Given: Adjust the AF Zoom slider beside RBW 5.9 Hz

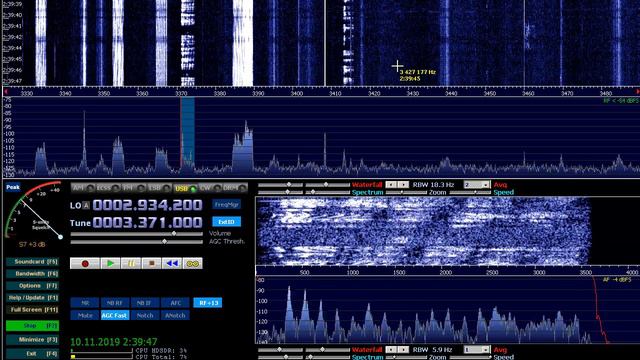Looking at the screenshot, I should point(406,357).
